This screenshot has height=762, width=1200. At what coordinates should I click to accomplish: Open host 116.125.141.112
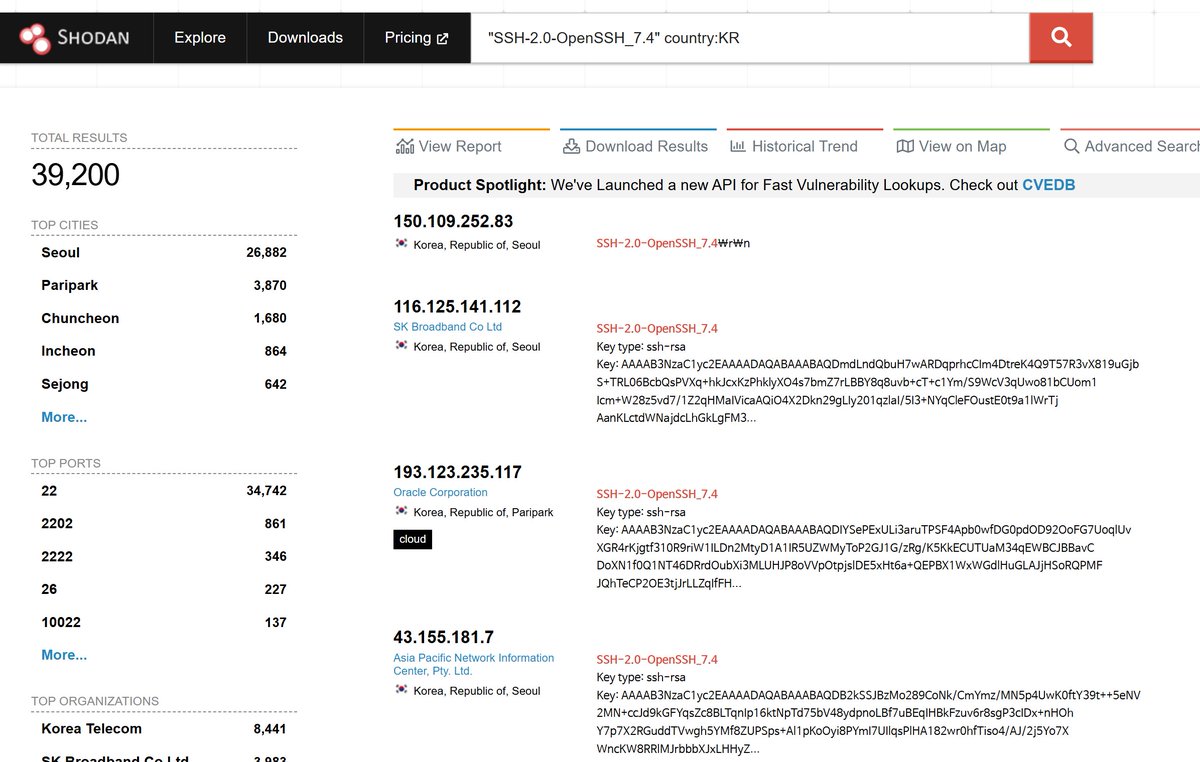coord(457,306)
